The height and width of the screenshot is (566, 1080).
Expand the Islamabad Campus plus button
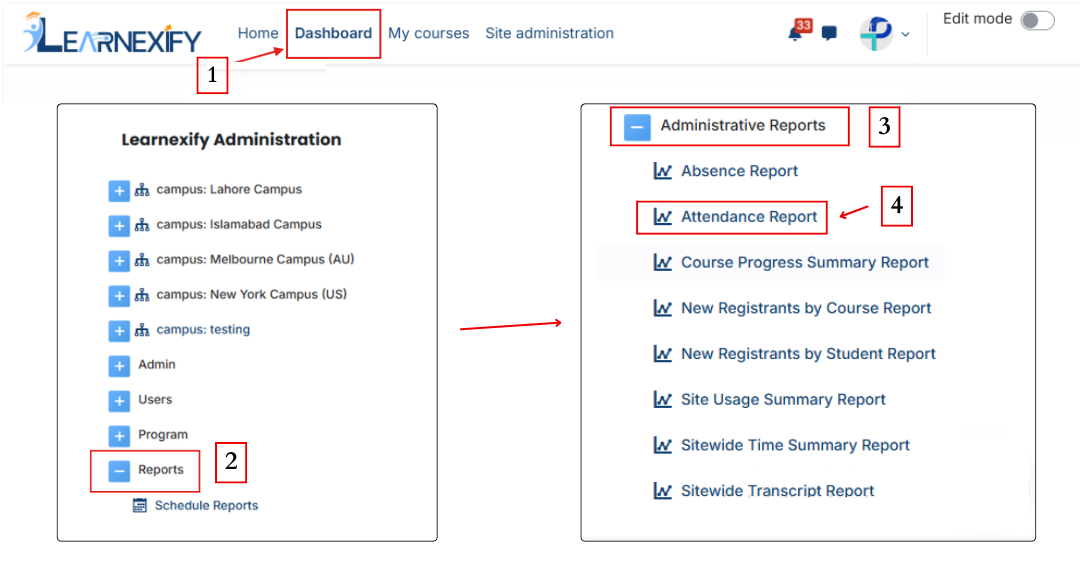tap(119, 225)
